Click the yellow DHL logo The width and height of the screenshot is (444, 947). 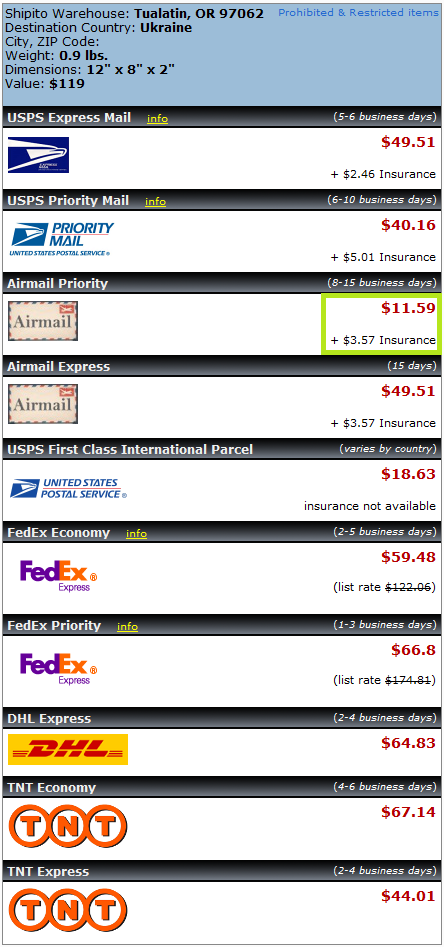[x=68, y=750]
